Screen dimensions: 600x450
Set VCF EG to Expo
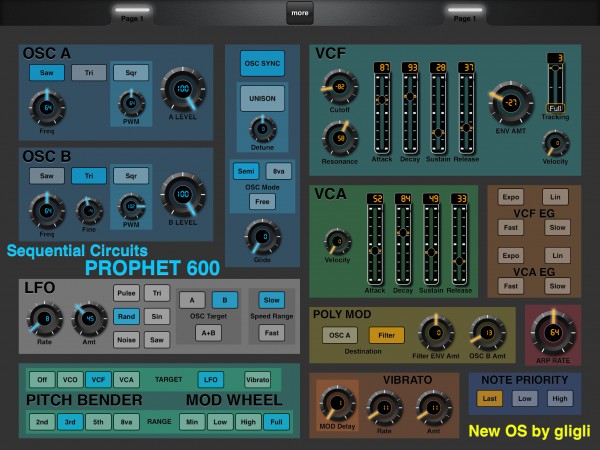point(511,197)
